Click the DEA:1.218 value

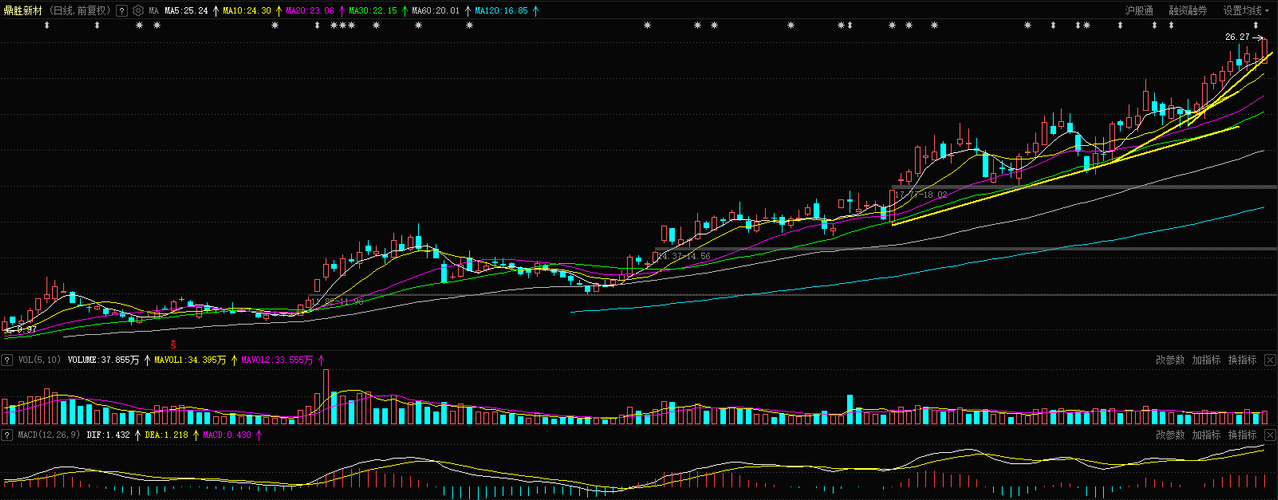(x=167, y=435)
